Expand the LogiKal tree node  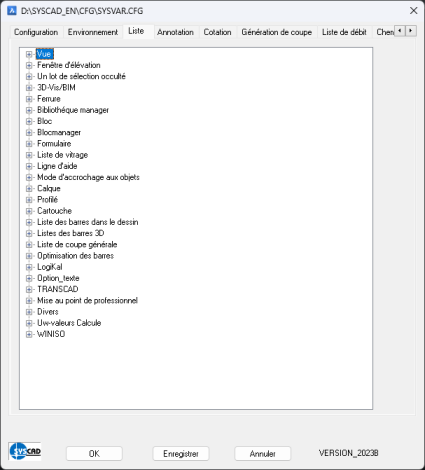point(29,267)
